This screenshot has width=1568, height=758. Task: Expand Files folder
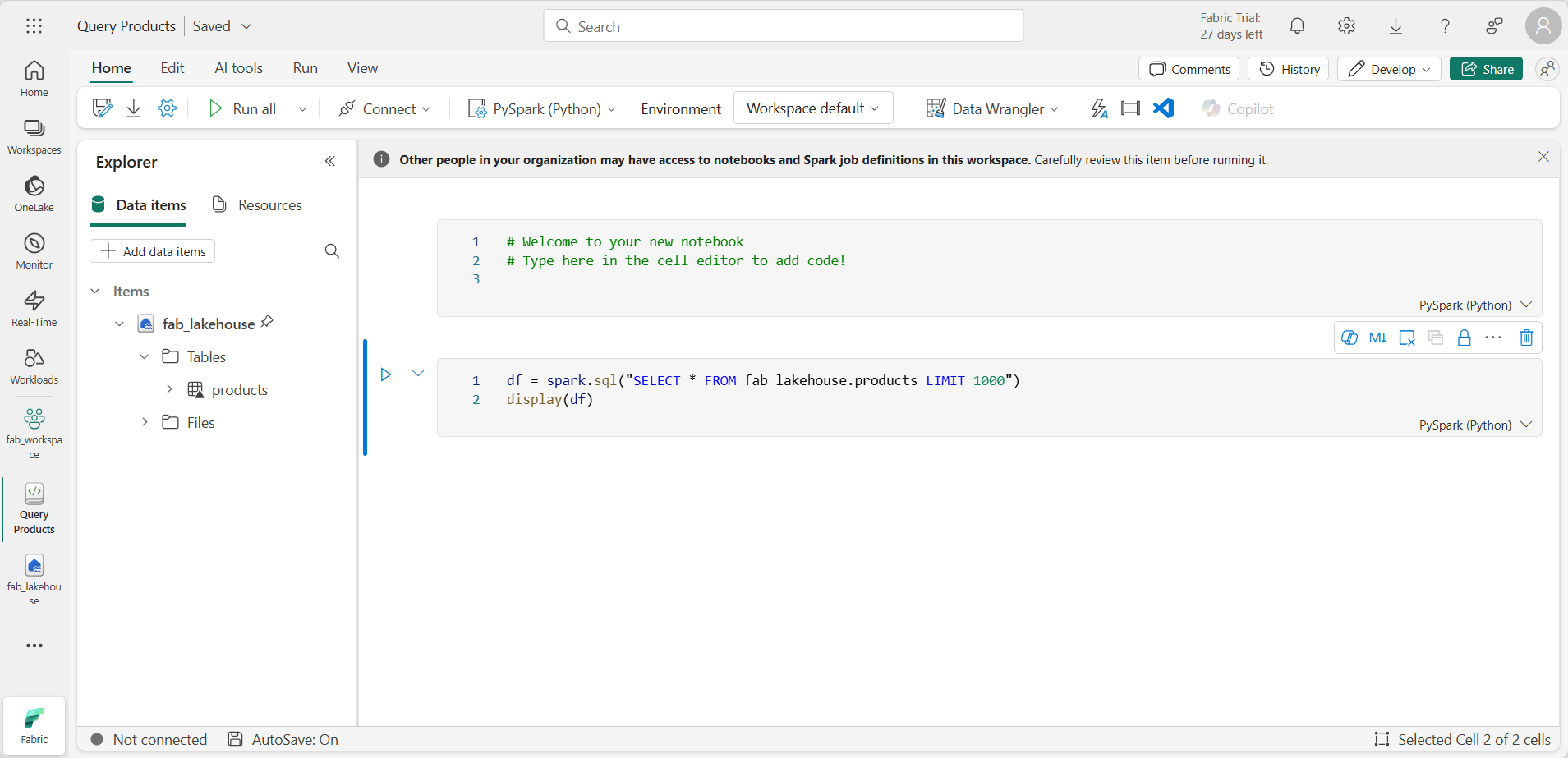coord(145,422)
